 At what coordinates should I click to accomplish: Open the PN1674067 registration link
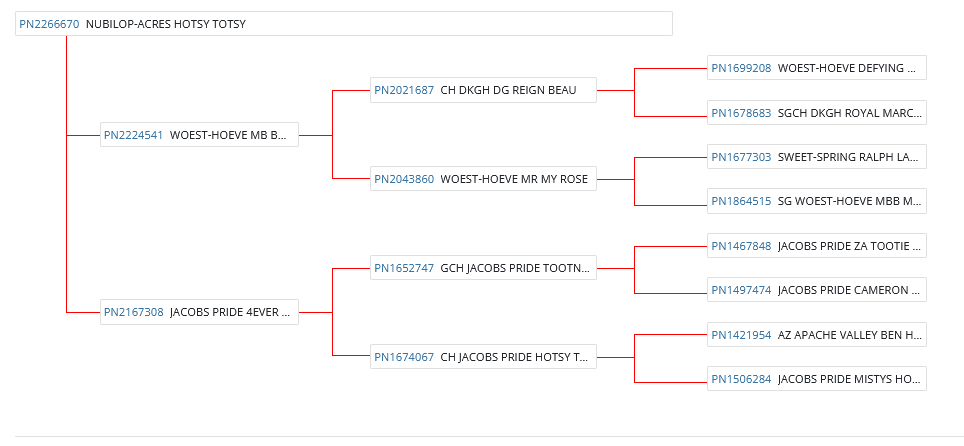pyautogui.click(x=404, y=356)
